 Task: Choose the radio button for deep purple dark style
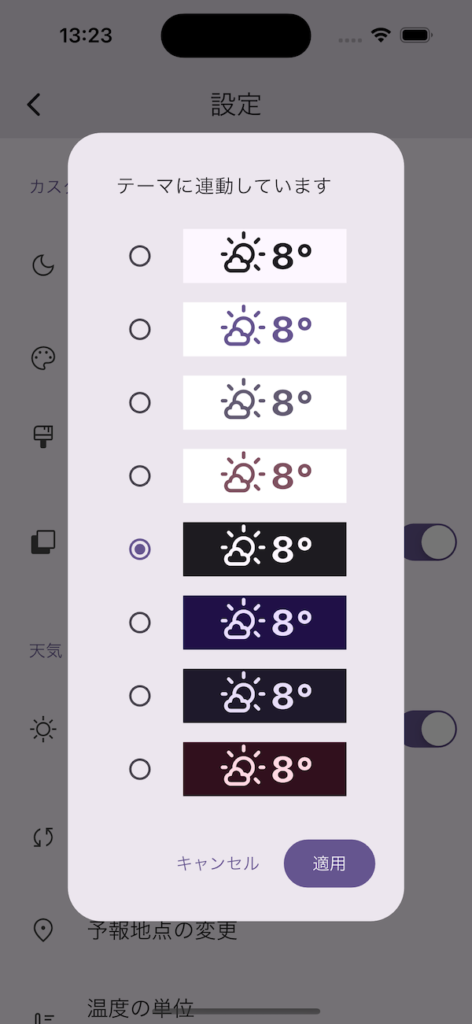tap(140, 622)
